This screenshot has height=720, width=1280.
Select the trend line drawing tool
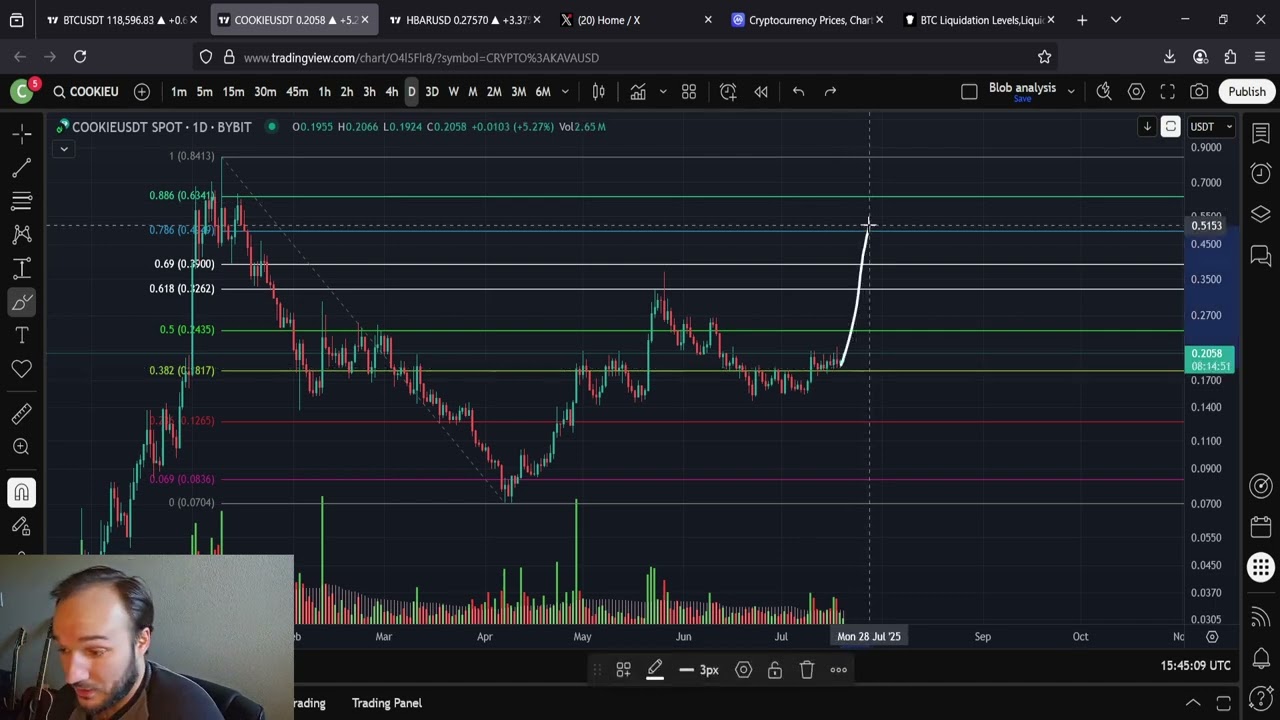click(x=22, y=168)
